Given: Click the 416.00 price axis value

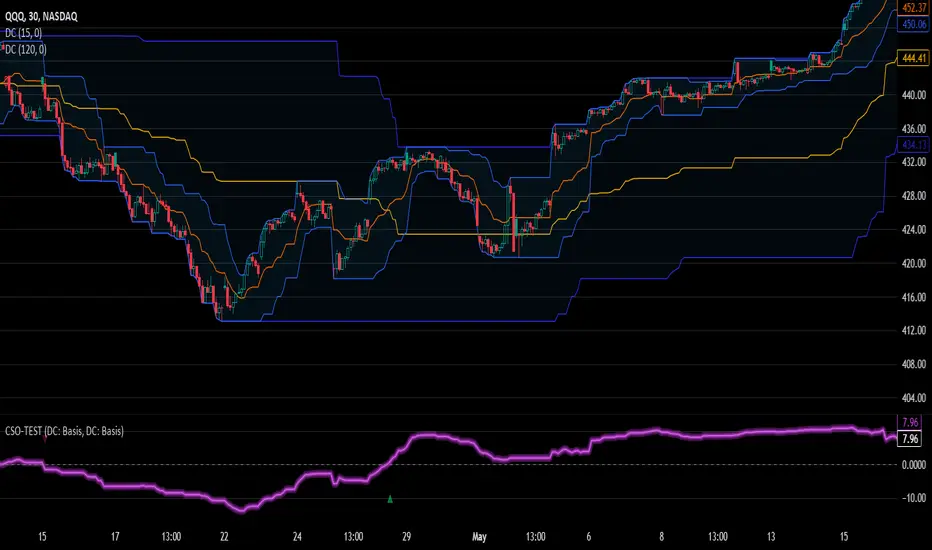Looking at the screenshot, I should (914, 297).
